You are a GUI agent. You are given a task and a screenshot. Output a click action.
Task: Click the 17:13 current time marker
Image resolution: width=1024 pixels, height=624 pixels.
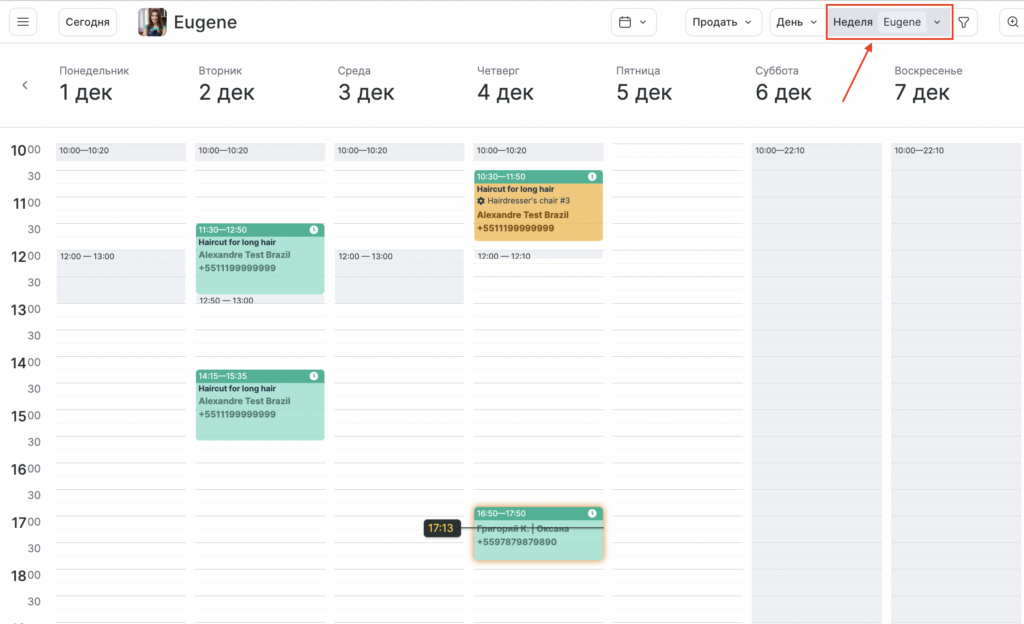[441, 528]
